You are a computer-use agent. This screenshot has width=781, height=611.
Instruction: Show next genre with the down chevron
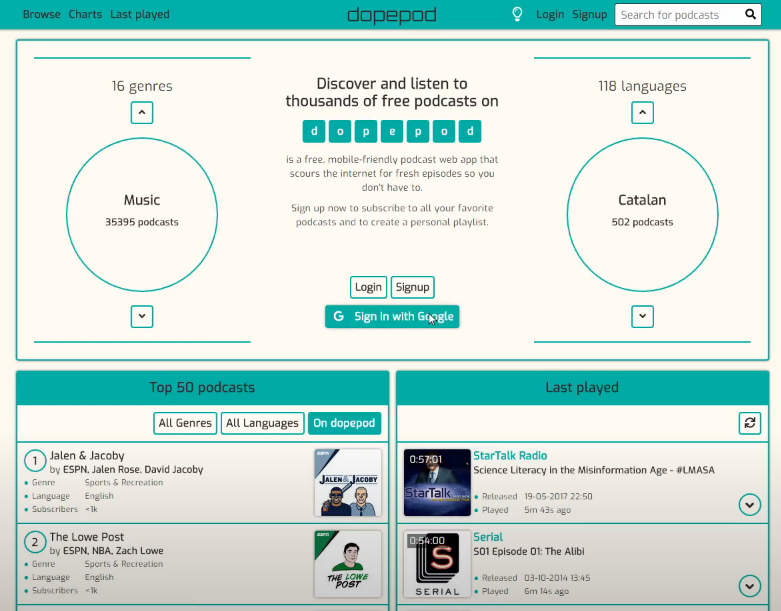tap(142, 316)
